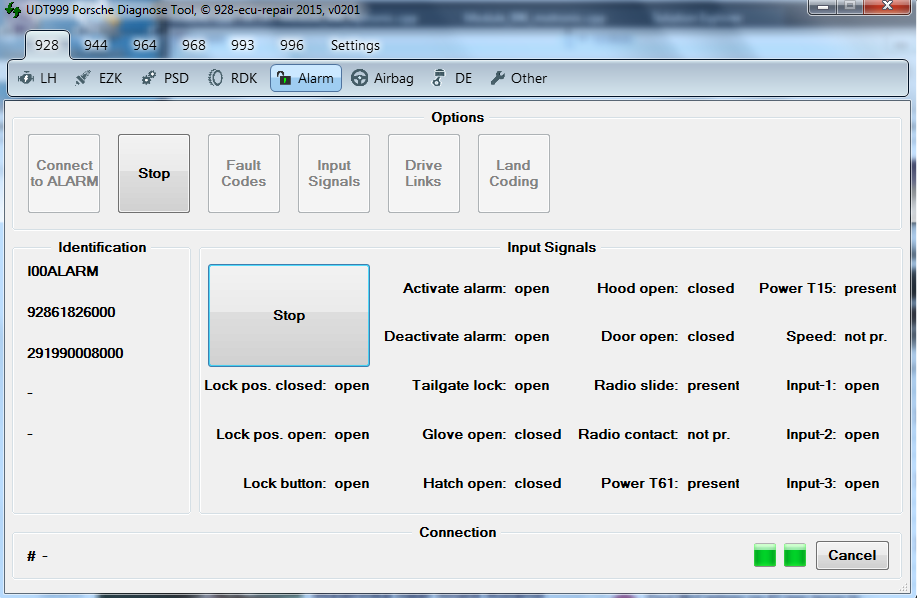The height and width of the screenshot is (598, 917).
Task: Select the Alarm module toolbar item
Action: [305, 78]
